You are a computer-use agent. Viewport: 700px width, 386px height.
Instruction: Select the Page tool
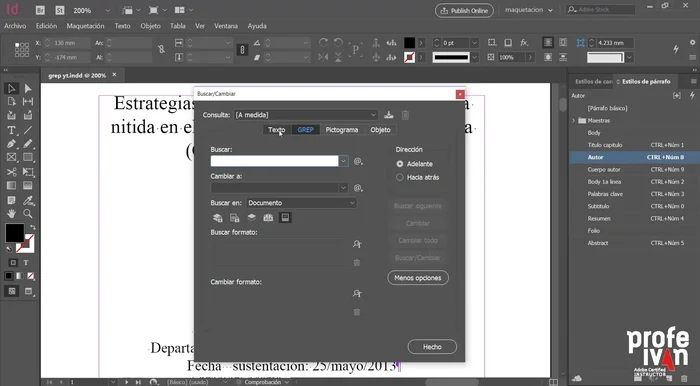[12, 102]
